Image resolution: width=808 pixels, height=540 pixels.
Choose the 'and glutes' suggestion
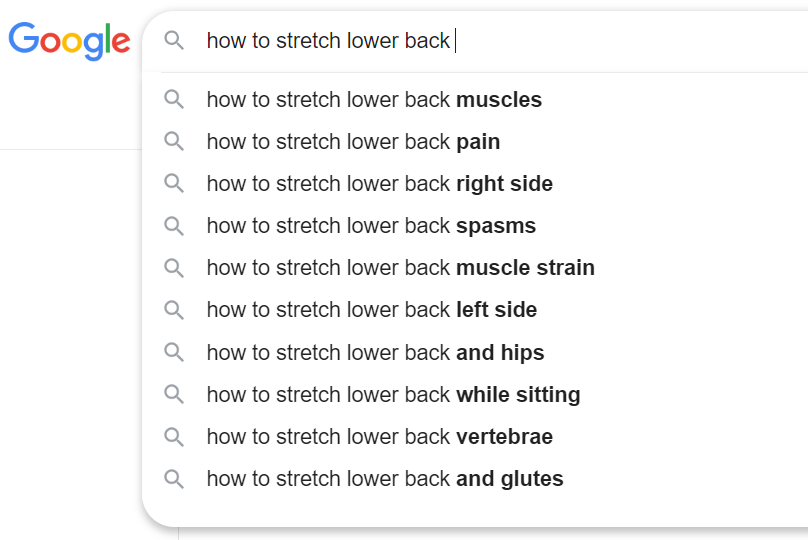point(385,479)
